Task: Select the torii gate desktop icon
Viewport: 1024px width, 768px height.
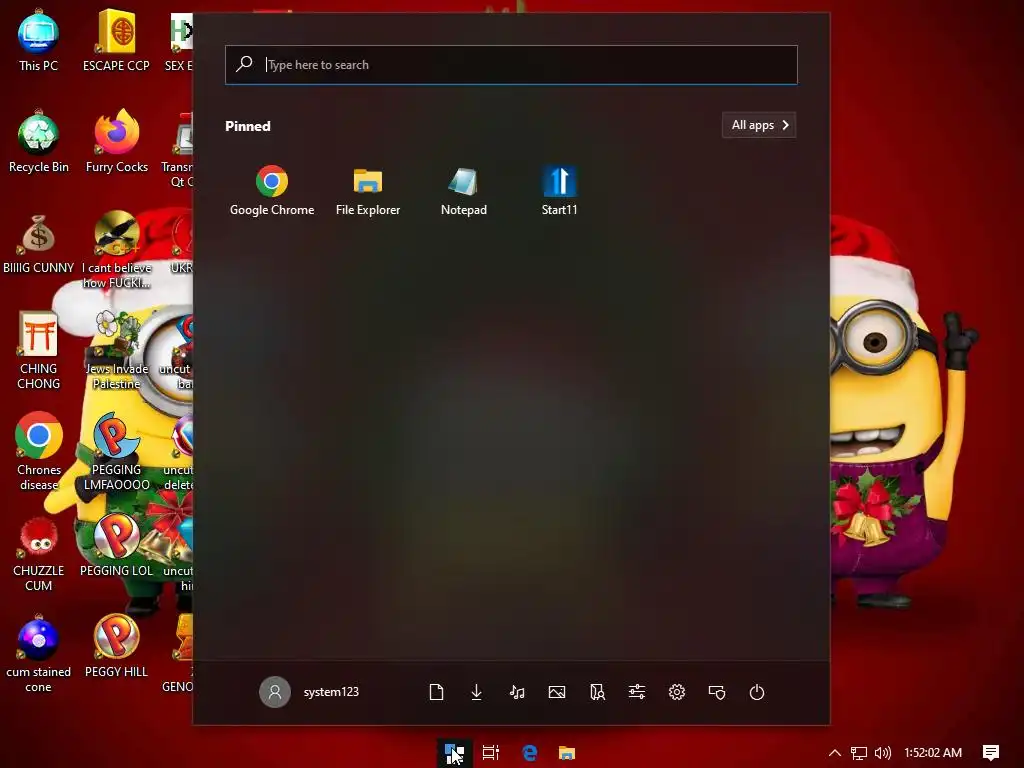Action: click(x=39, y=350)
